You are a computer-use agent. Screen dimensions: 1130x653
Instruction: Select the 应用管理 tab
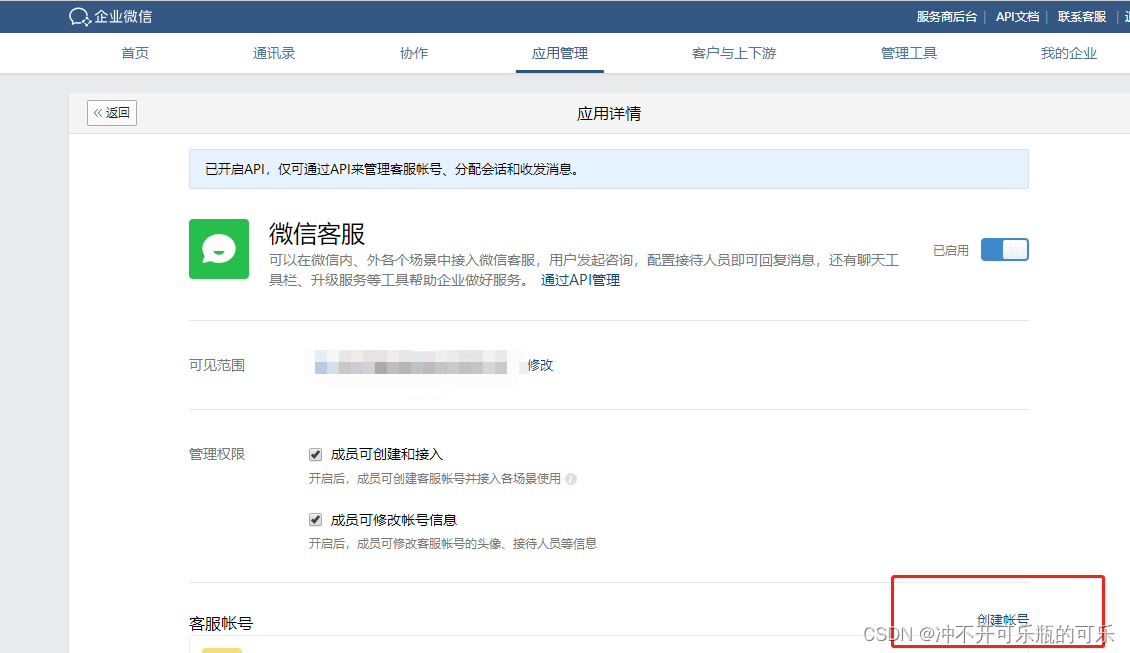(560, 53)
